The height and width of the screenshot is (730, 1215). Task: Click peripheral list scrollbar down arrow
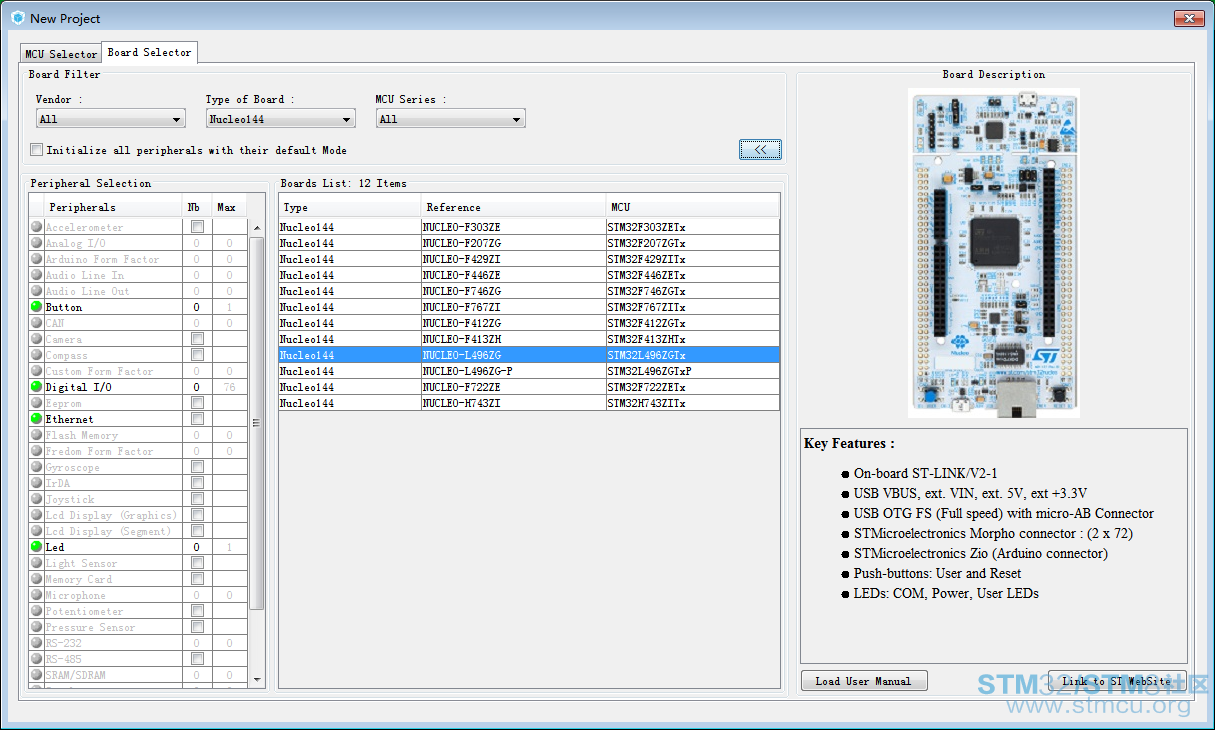pos(257,678)
